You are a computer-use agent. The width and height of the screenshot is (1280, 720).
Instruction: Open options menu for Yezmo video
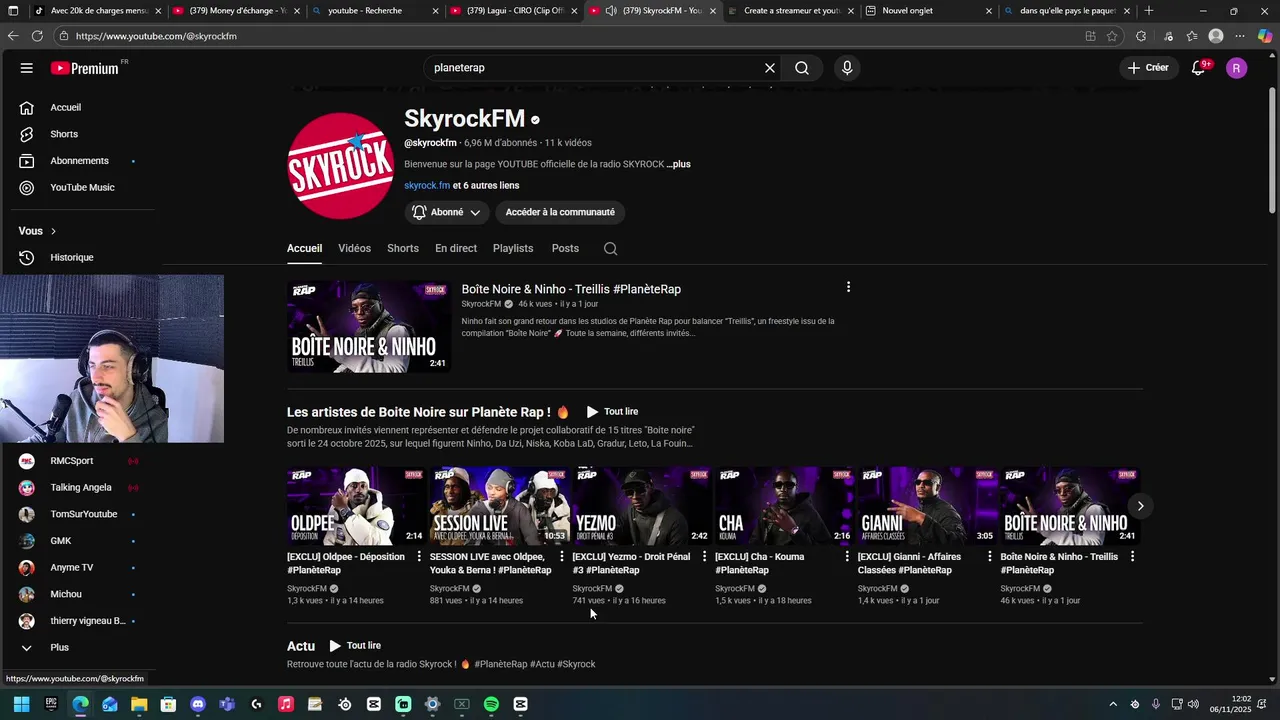click(704, 557)
